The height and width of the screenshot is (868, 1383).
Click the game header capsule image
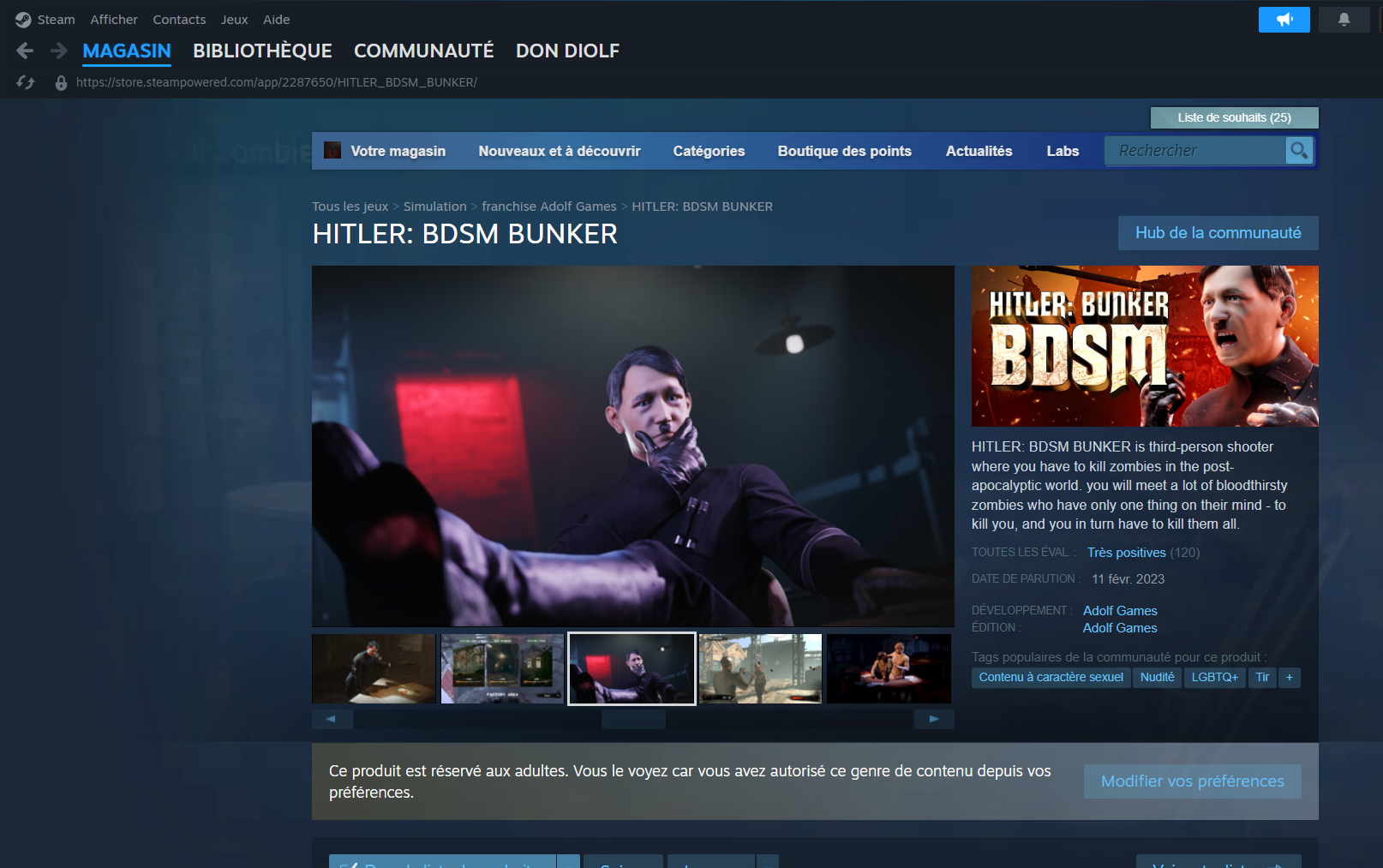pyautogui.click(x=1145, y=346)
